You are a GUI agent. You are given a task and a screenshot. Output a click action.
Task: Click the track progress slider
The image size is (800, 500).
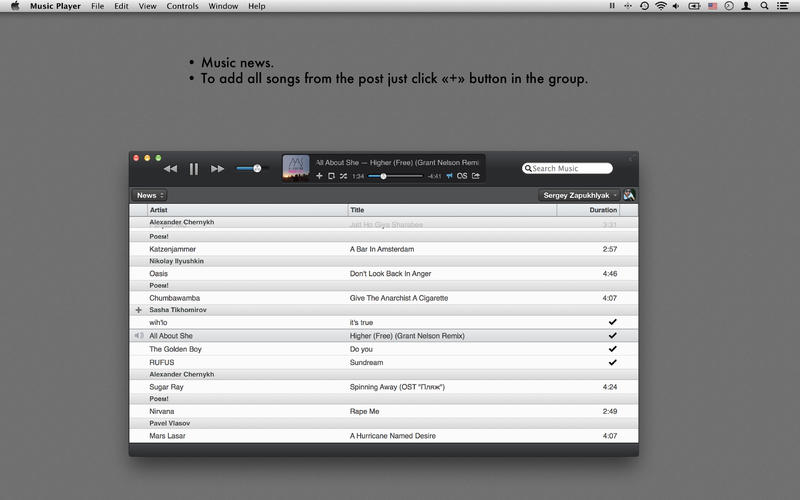coord(395,176)
